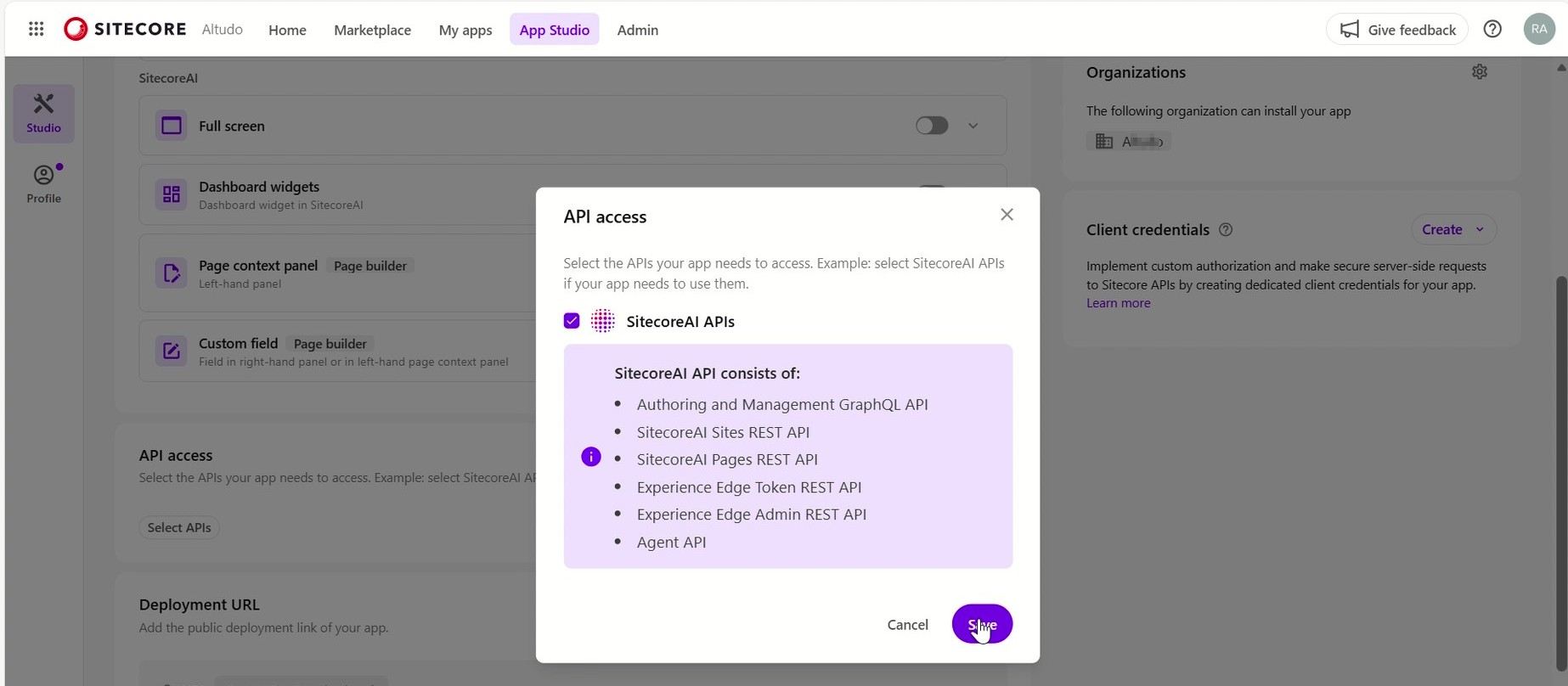Click the Custom field icon

point(171,351)
